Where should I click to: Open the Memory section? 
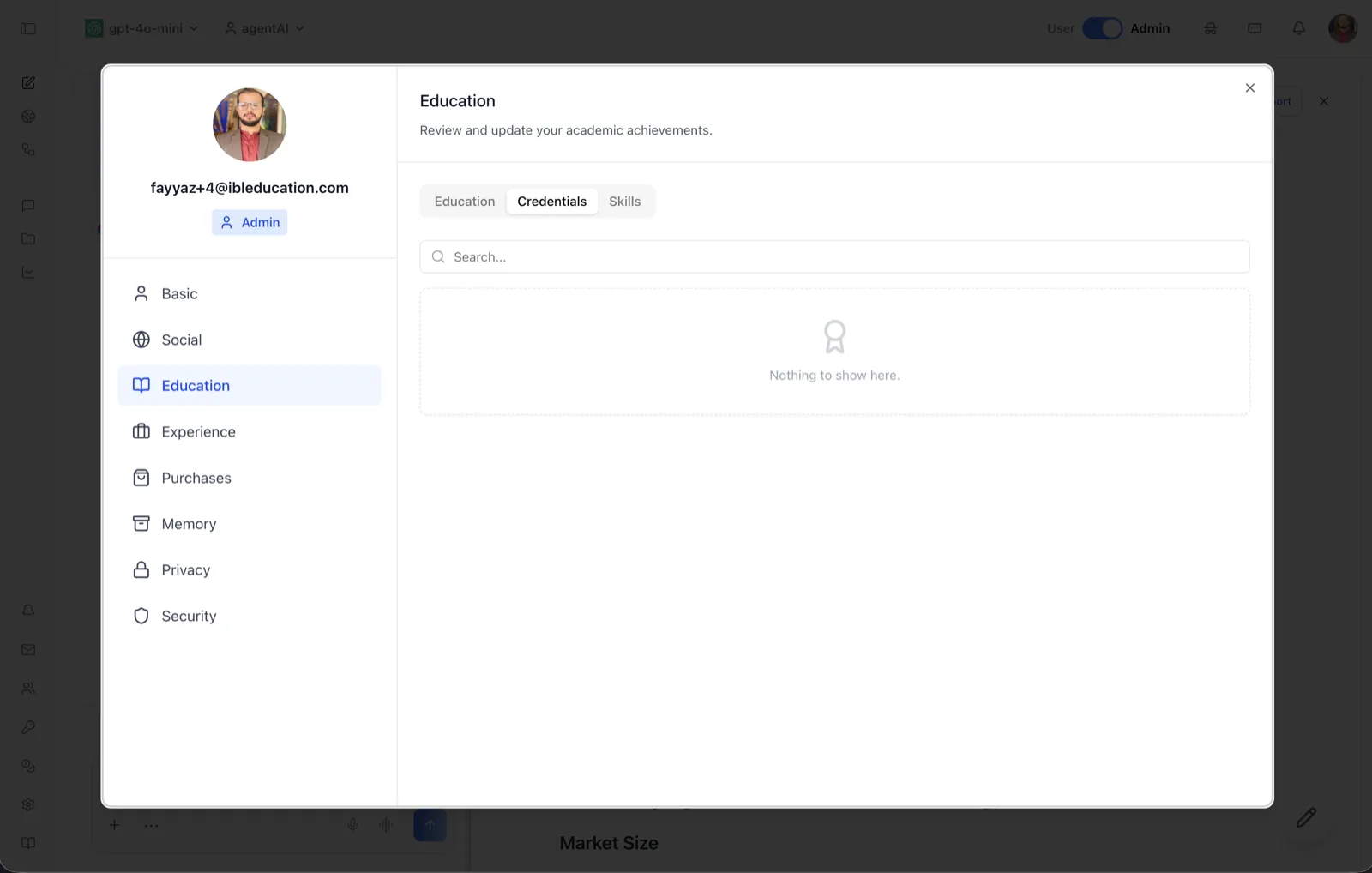250,524
